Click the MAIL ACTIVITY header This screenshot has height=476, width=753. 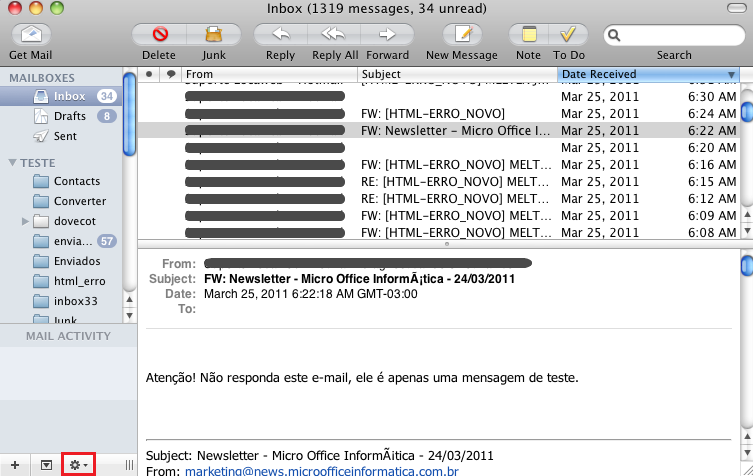(x=68, y=336)
